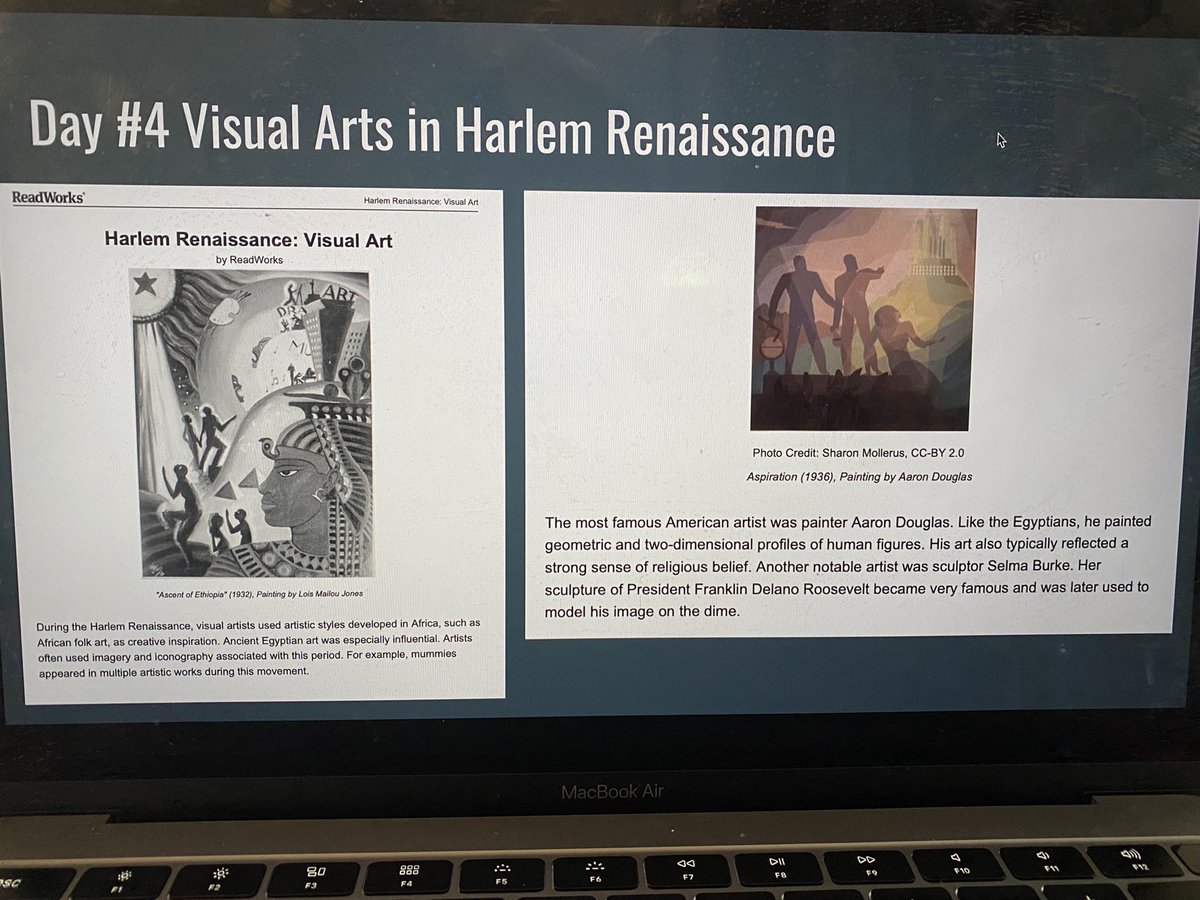The width and height of the screenshot is (1200, 900).
Task: Click the paragraph beginning 'During the Harlem Renaissance'
Action: [258, 649]
